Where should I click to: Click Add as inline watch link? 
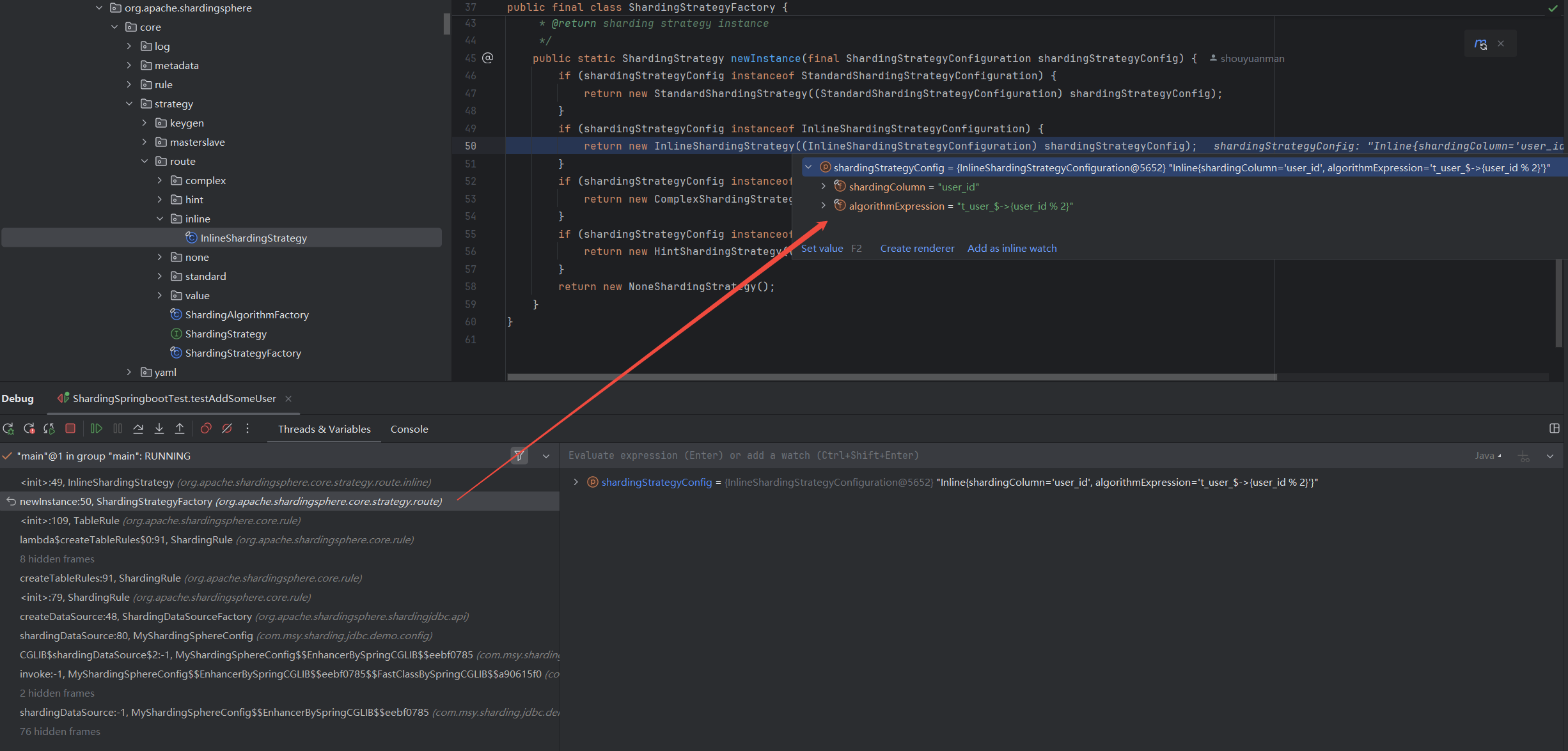click(1012, 248)
